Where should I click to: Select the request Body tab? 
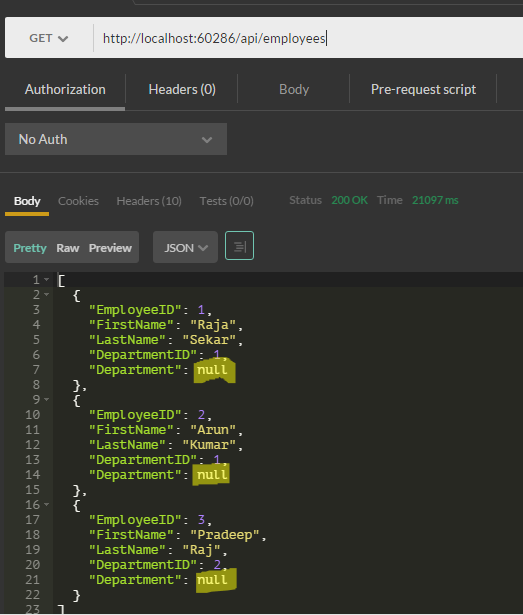294,89
